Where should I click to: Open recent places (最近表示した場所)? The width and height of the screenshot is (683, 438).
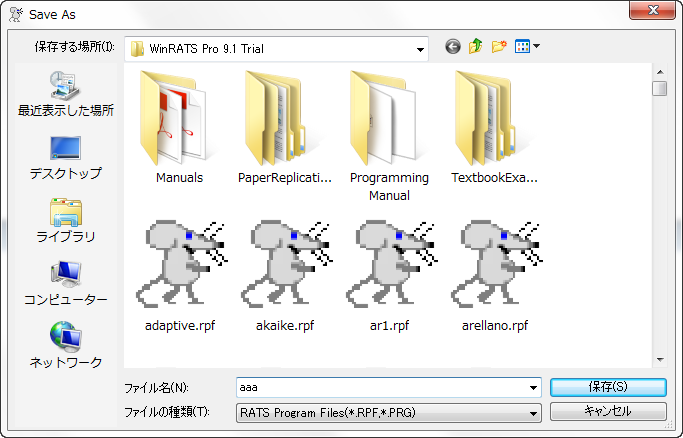(66, 94)
